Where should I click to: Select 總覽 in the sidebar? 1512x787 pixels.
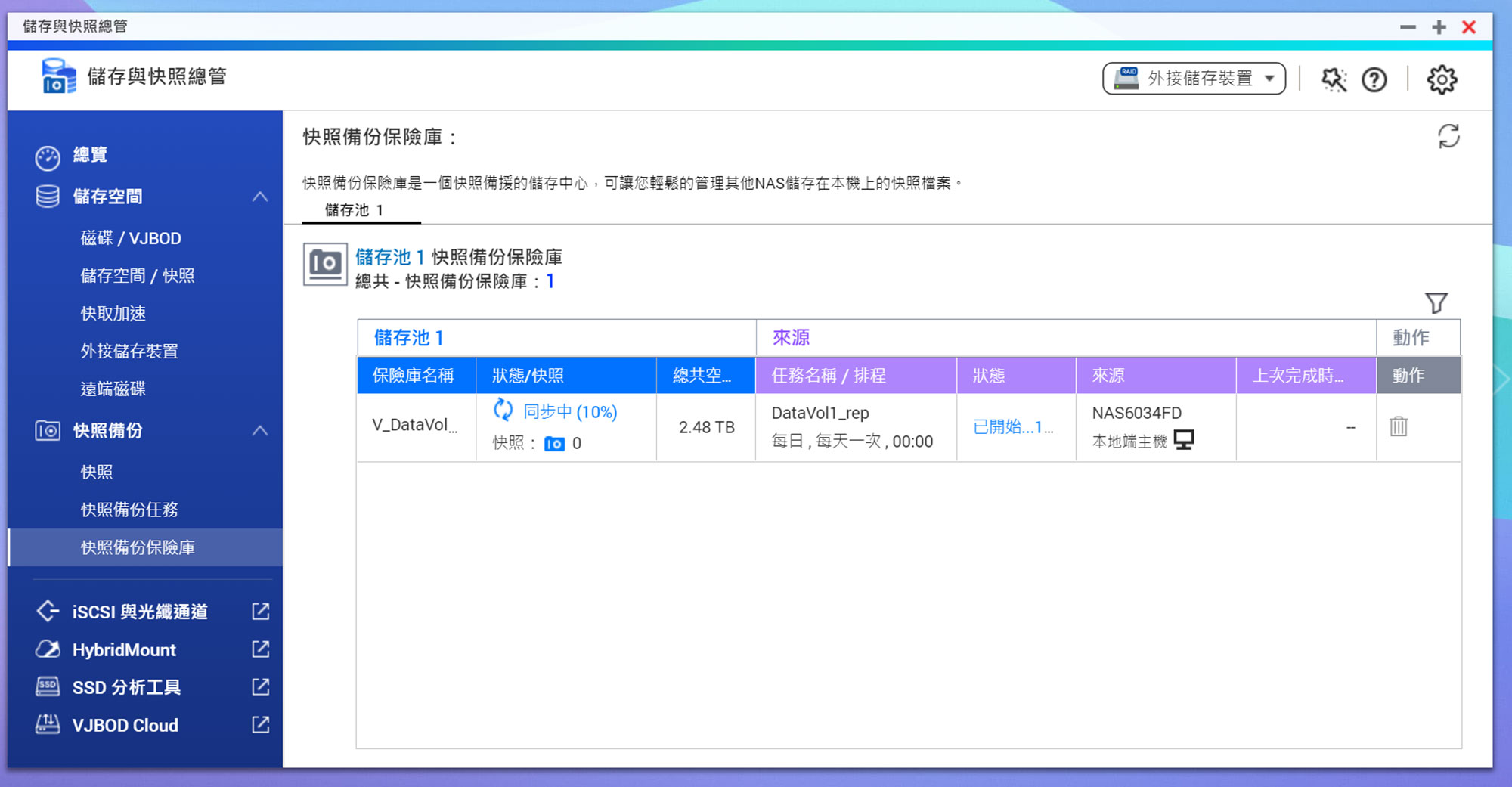tap(90, 155)
